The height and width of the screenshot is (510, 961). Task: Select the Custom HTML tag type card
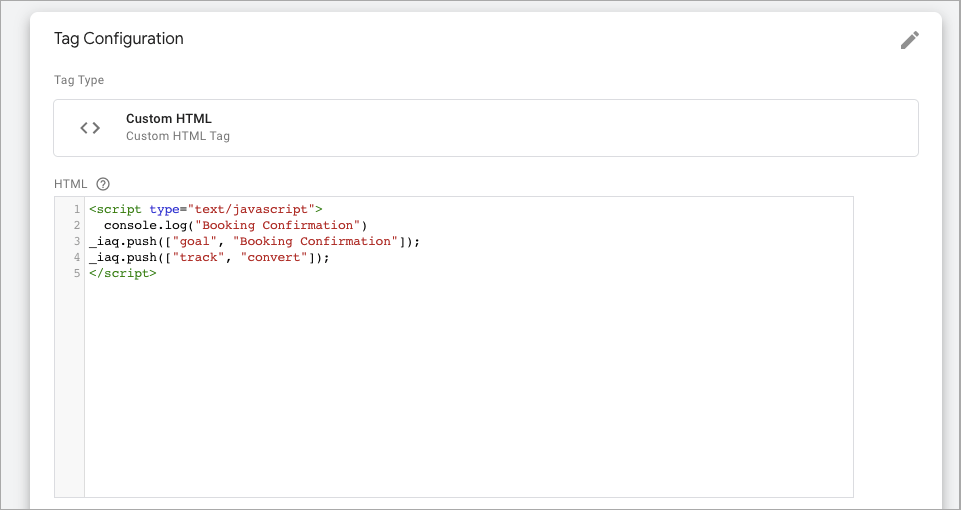click(x=485, y=128)
